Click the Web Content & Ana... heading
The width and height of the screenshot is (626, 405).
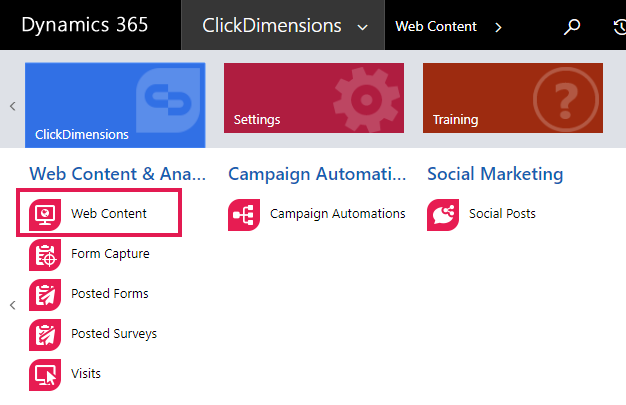118,174
